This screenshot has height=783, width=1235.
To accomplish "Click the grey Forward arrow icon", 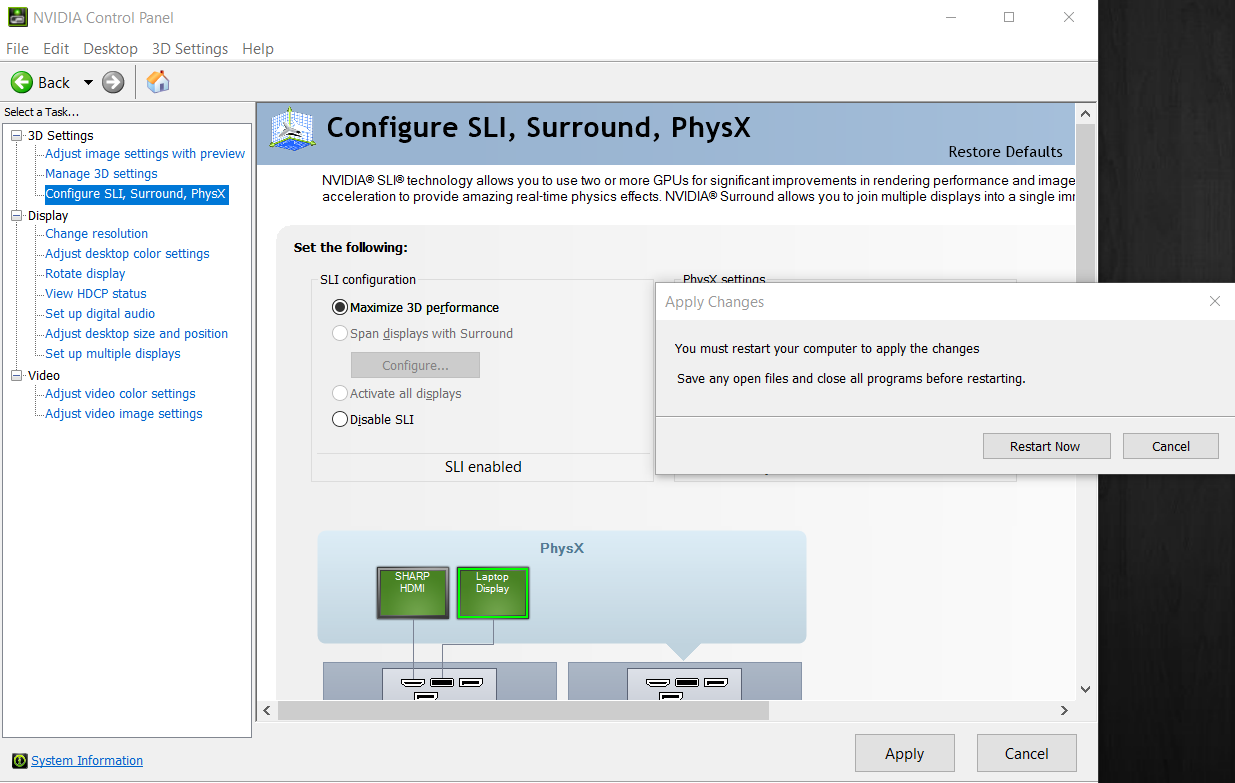I will tap(113, 82).
